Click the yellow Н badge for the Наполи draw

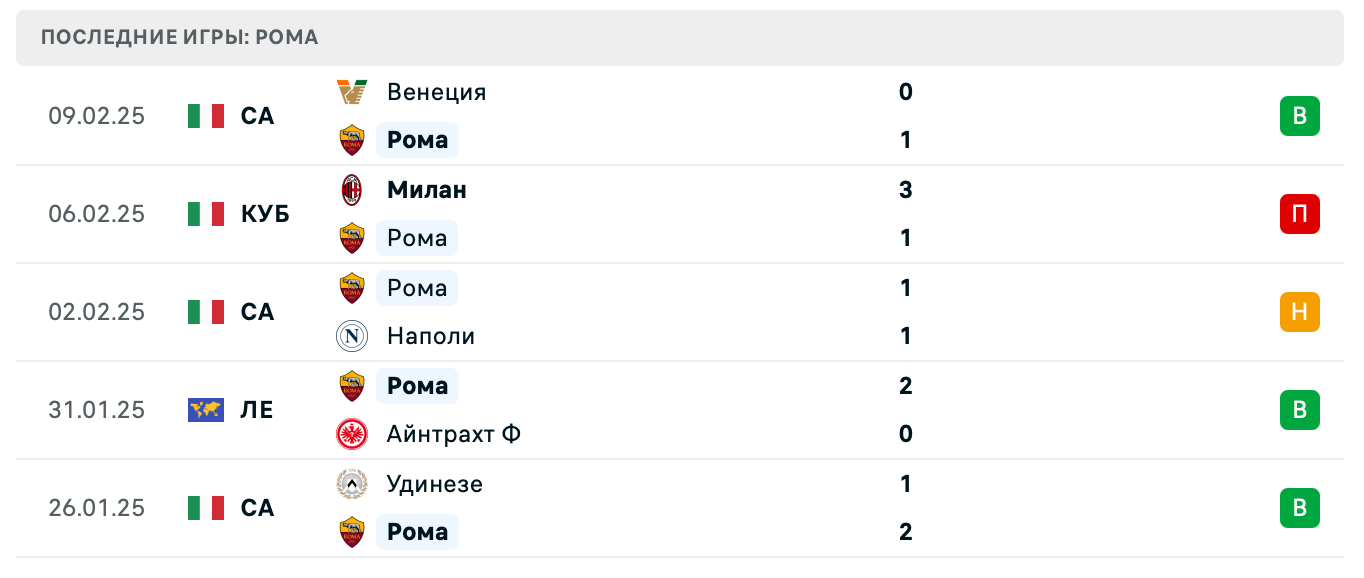click(x=1299, y=312)
